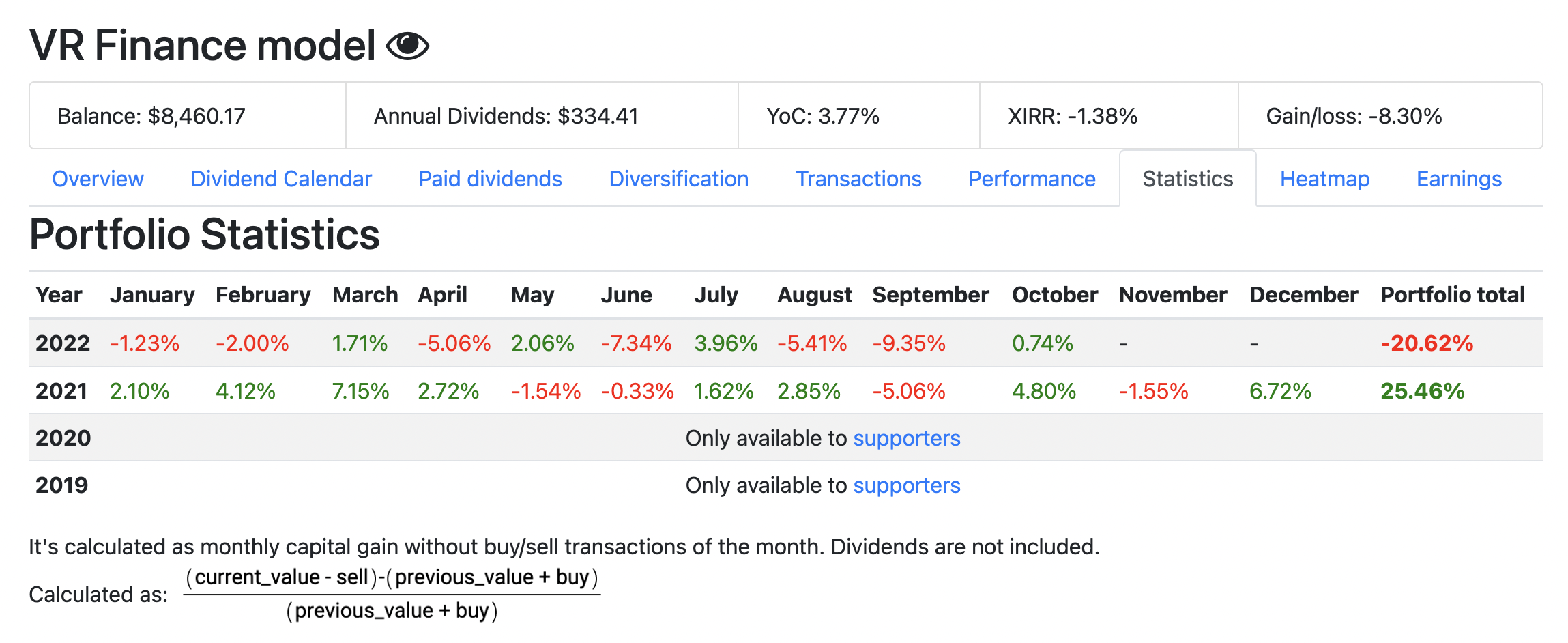1568x643 pixels.
Task: Select the Performance tab
Action: 1032,179
